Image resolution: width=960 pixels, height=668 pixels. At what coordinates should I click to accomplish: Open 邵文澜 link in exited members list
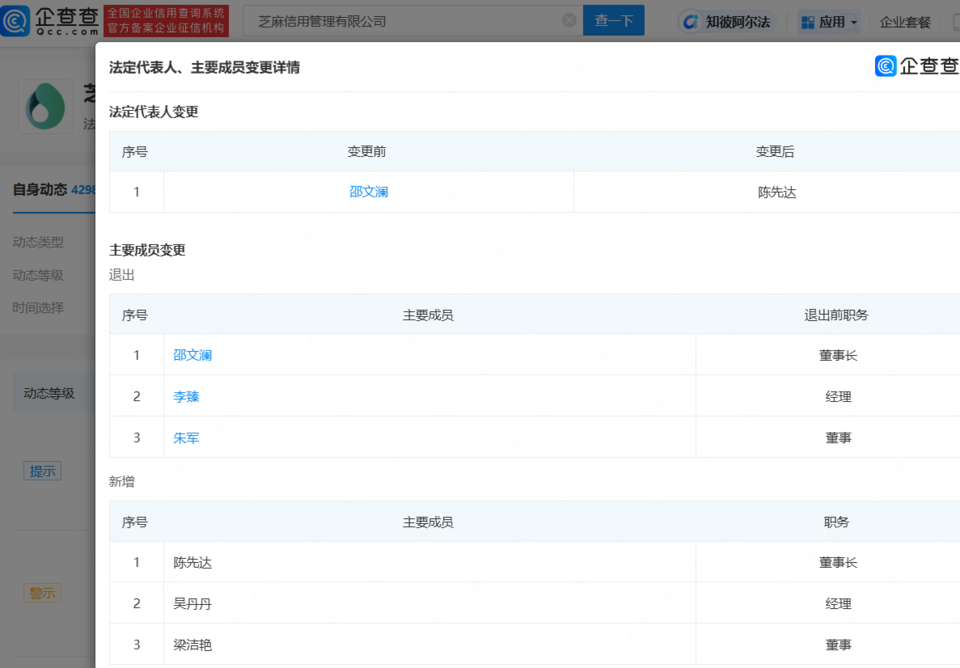(192, 355)
